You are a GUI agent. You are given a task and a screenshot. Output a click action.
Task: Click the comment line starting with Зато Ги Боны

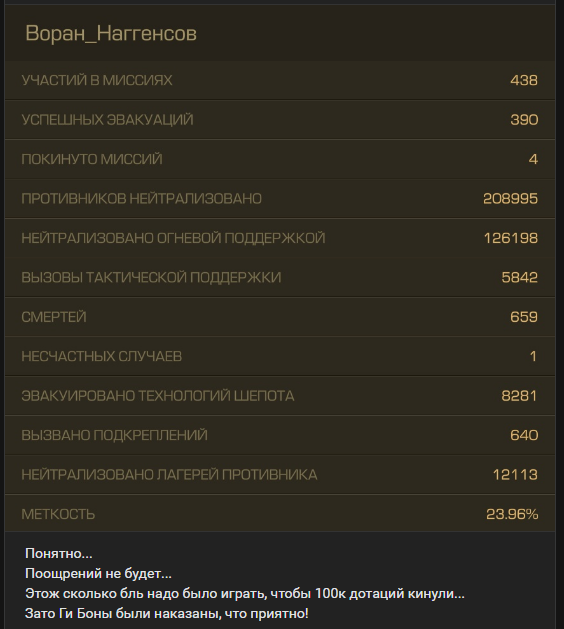pyautogui.click(x=167, y=613)
